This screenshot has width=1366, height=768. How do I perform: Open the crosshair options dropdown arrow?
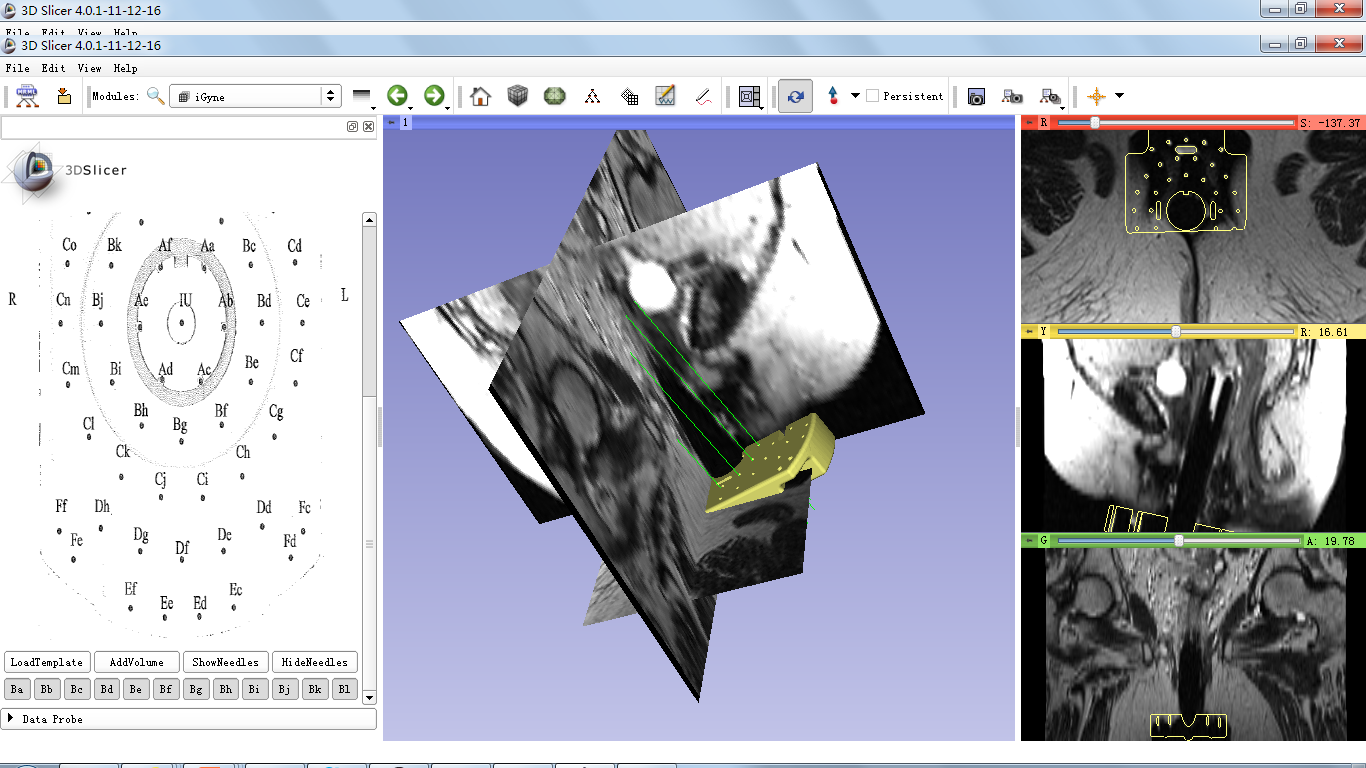click(1119, 96)
